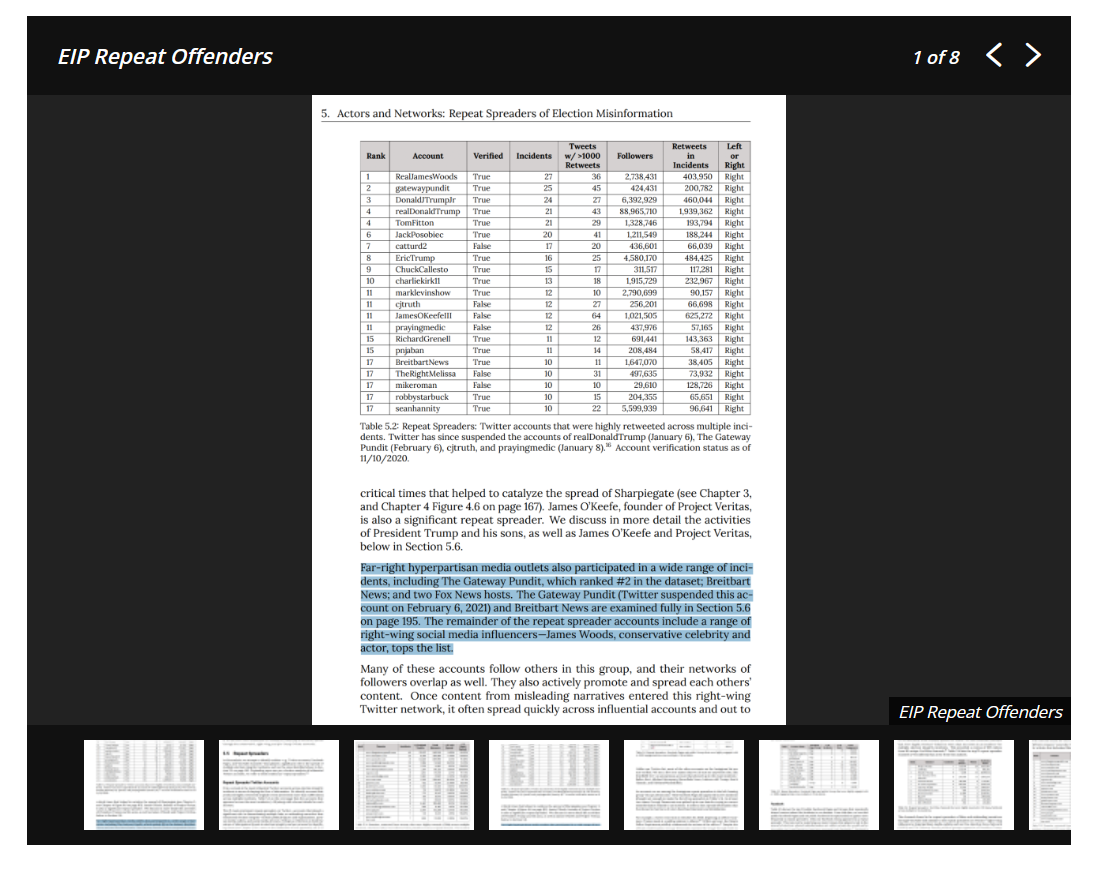Click the paragraph starting 'Many of these accounts'
This screenshot has width=1100, height=880.
pyautogui.click(x=555, y=688)
